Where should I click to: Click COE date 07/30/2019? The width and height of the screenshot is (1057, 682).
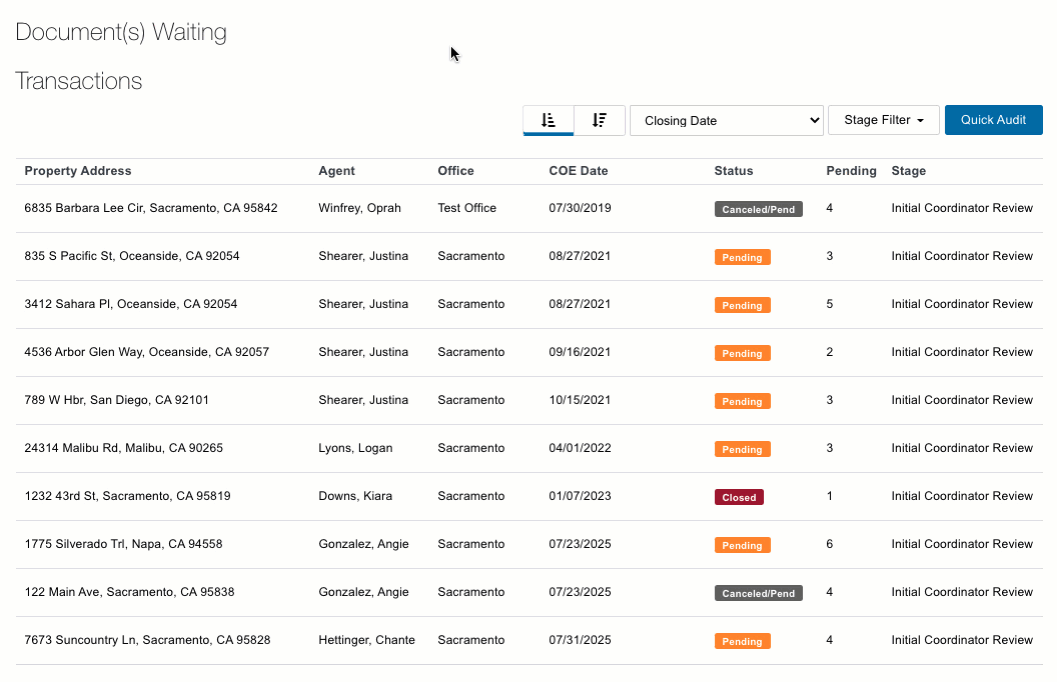(580, 208)
